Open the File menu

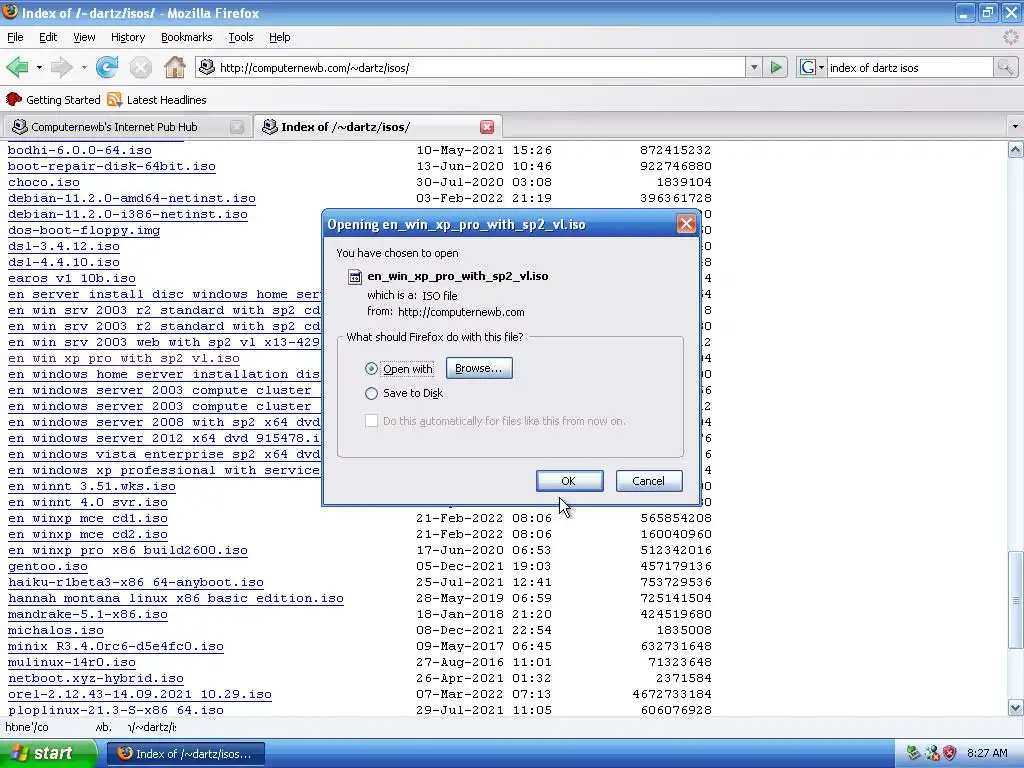pyautogui.click(x=15, y=37)
